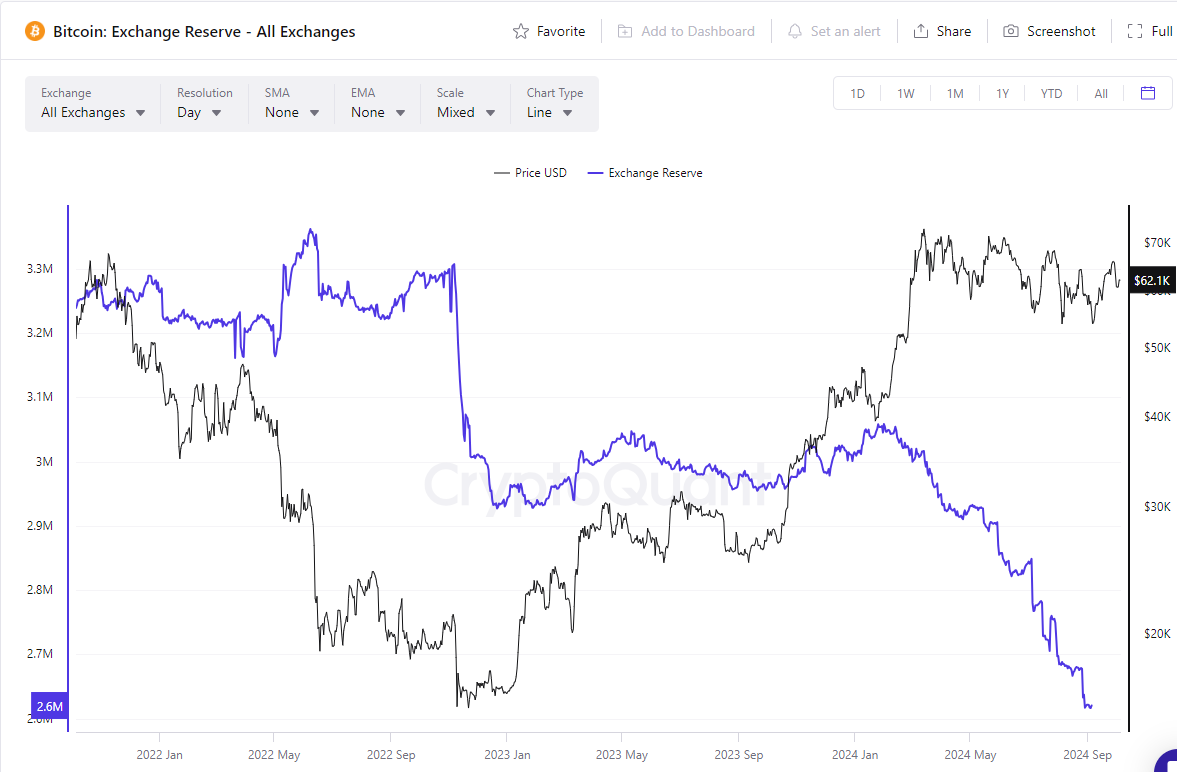Viewport: 1177px width, 772px height.
Task: Click the Full screen expand icon
Action: (x=1135, y=31)
